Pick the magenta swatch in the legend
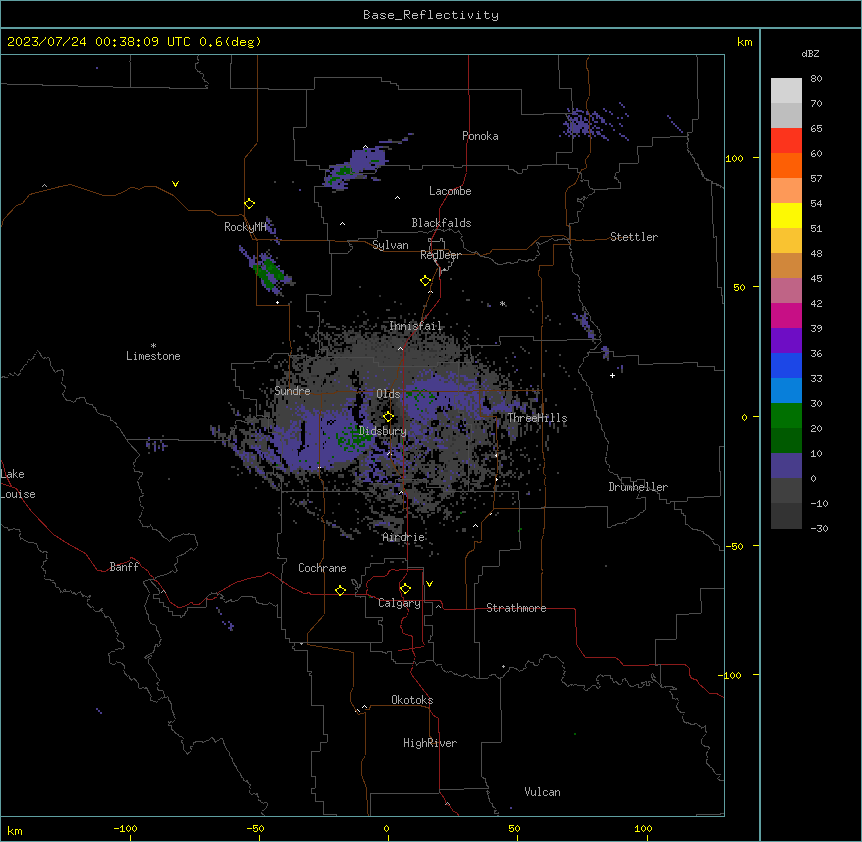This screenshot has height=842, width=862. [x=786, y=315]
